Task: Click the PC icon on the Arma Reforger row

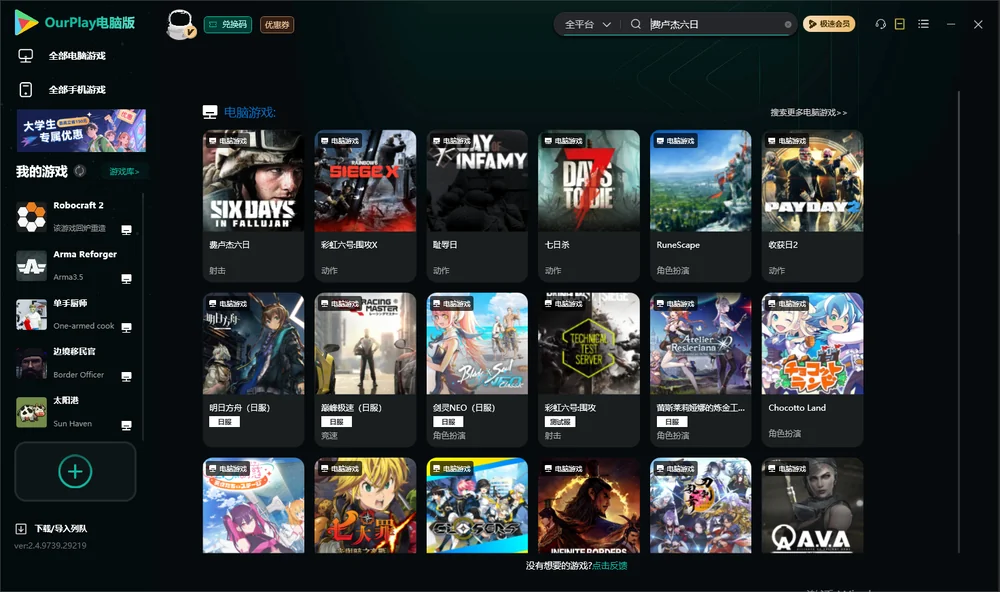Action: [126, 279]
